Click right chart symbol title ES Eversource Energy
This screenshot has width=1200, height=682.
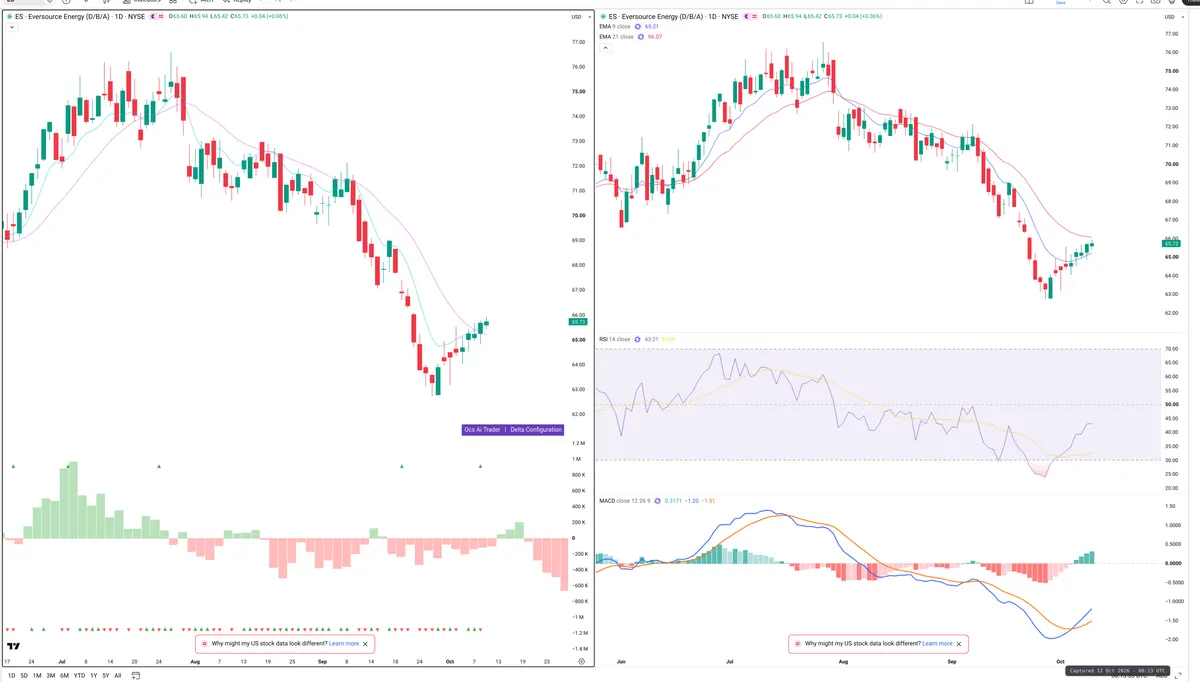coord(673,16)
